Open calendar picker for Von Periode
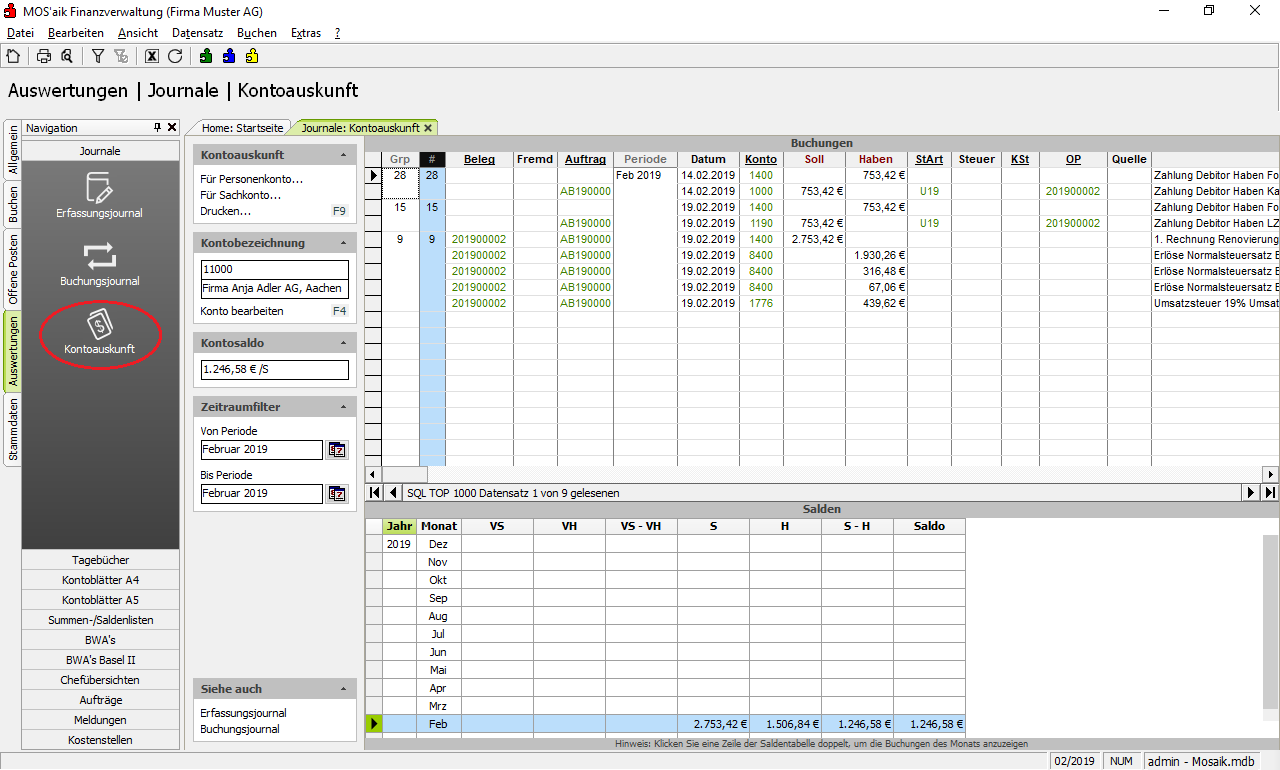 point(337,450)
